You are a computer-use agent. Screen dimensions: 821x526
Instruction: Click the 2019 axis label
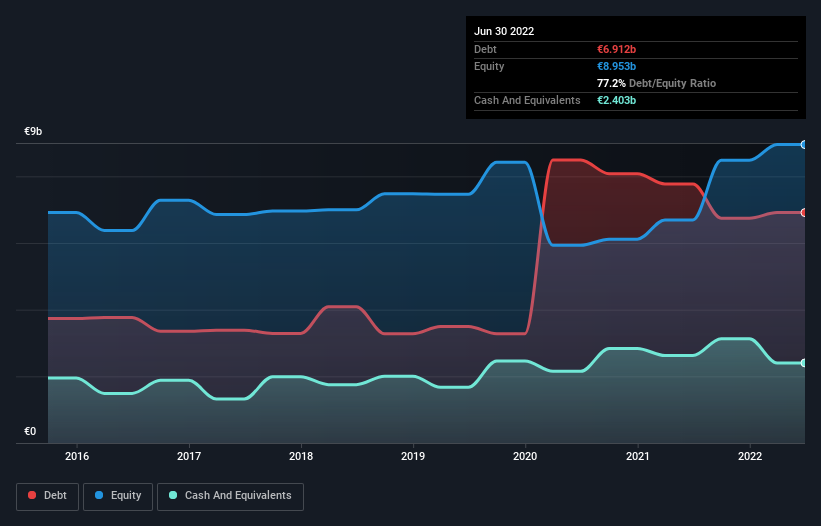tap(413, 456)
